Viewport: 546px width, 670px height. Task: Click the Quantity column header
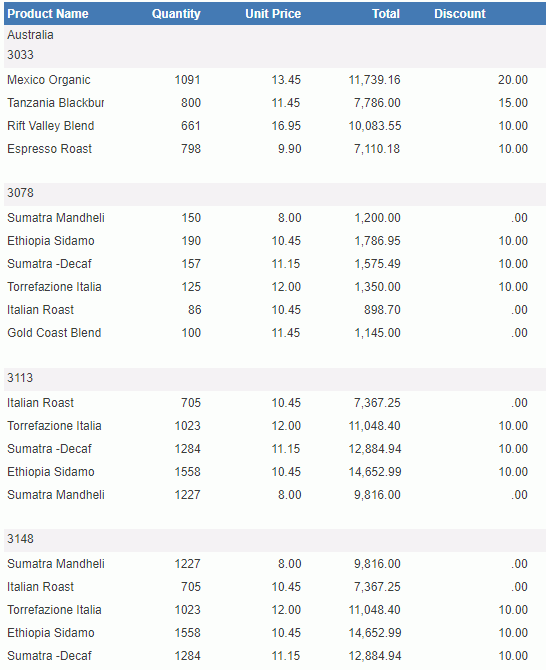176,14
